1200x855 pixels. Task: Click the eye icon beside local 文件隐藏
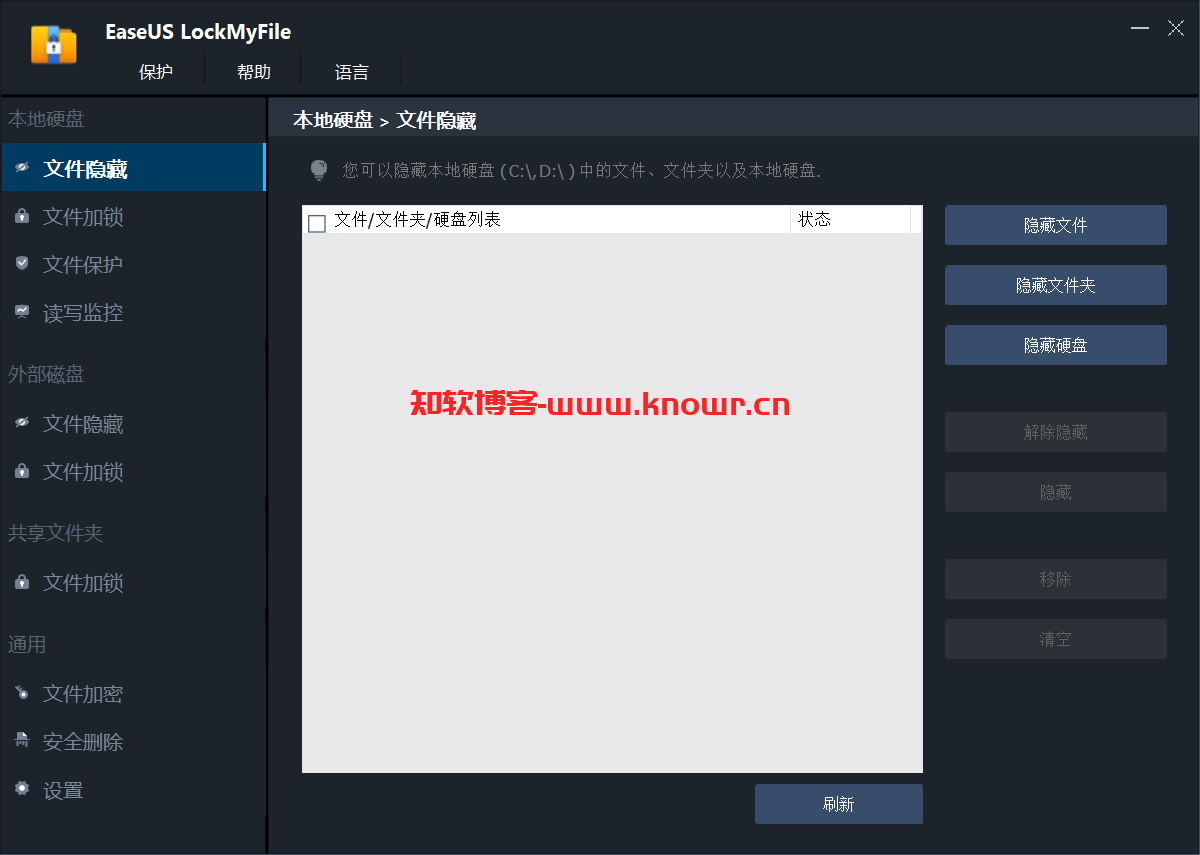click(x=22, y=168)
